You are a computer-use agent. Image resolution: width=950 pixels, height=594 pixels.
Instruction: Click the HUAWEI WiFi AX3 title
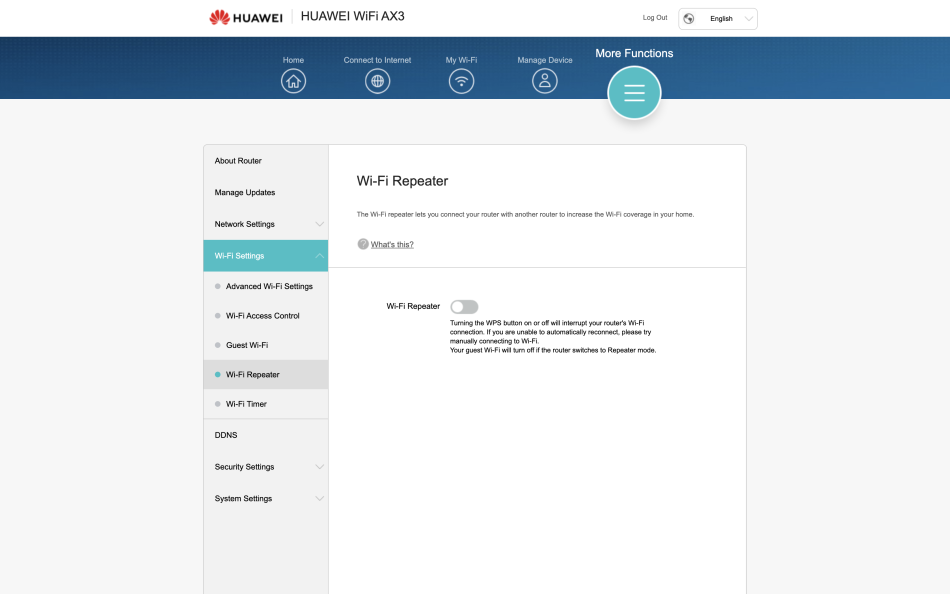(x=353, y=16)
